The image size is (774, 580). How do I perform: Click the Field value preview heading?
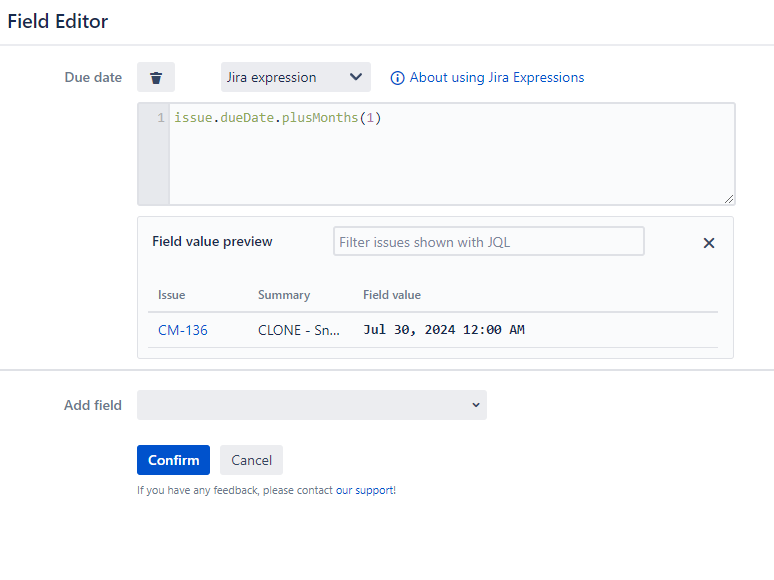tap(212, 241)
